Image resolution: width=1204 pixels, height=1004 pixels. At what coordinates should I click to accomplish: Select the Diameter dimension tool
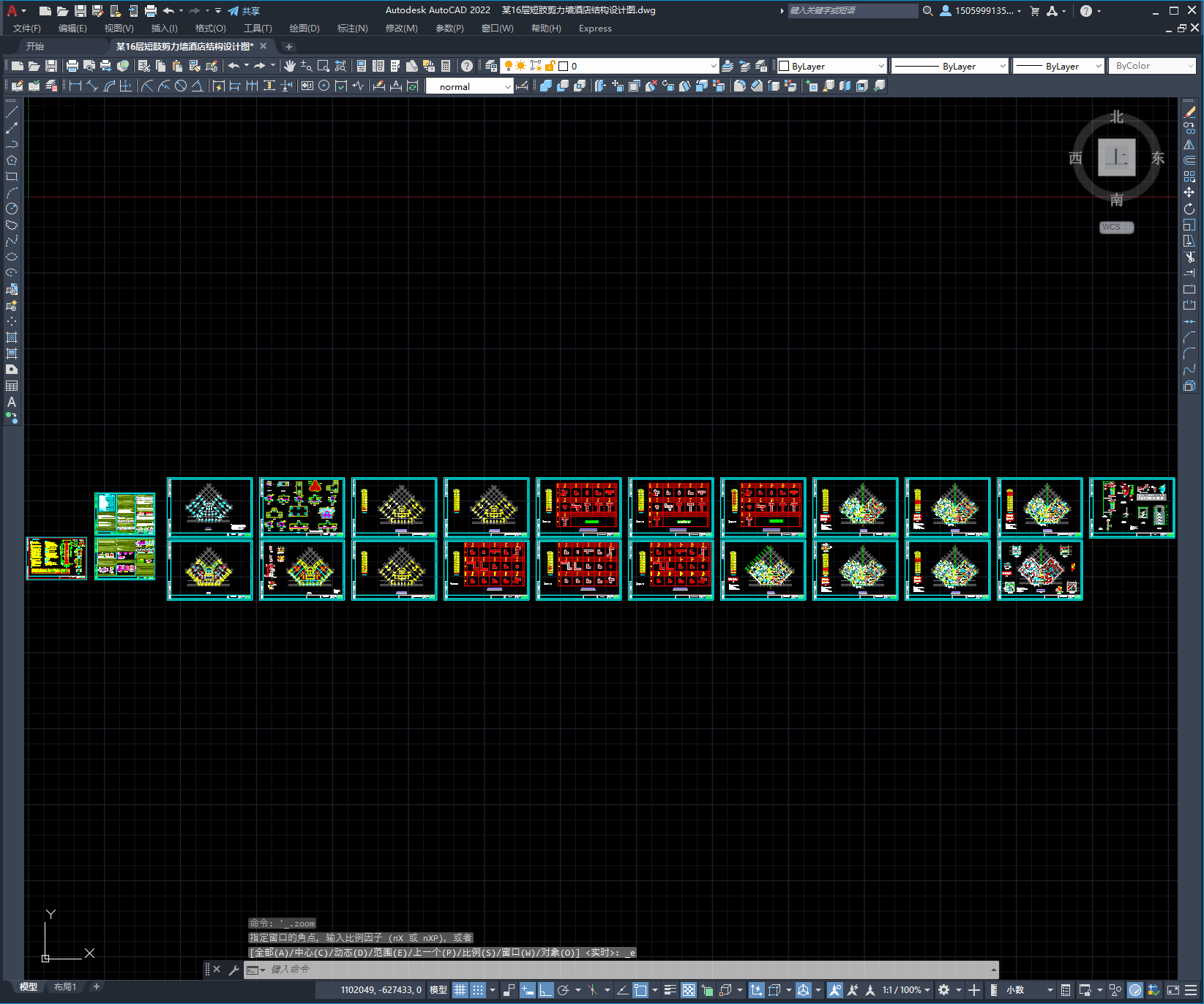pyautogui.click(x=180, y=86)
